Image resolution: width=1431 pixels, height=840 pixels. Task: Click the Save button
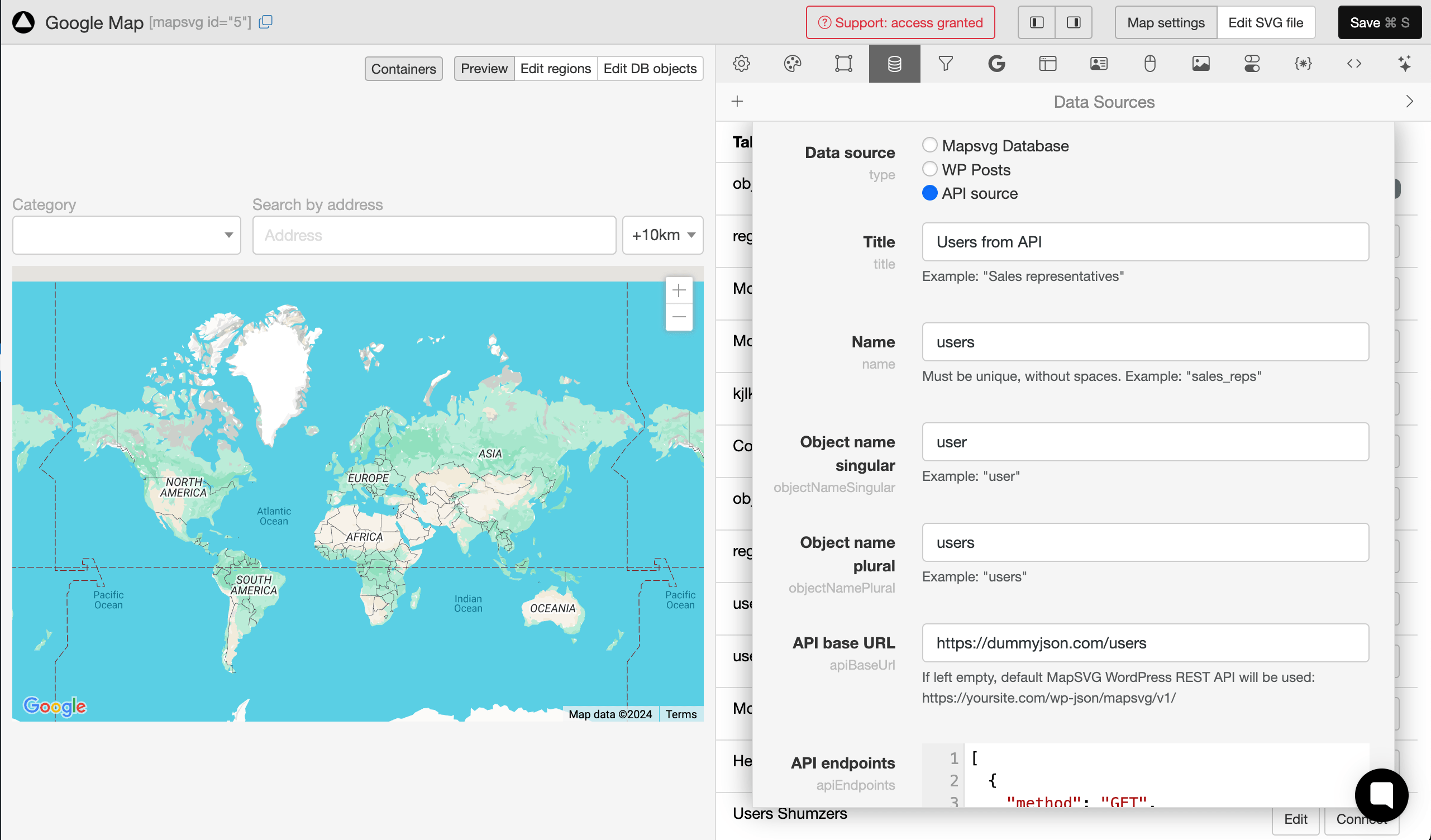1378,23
